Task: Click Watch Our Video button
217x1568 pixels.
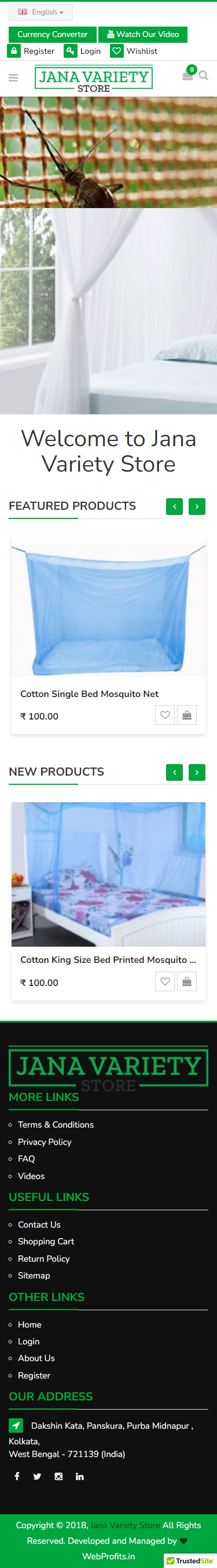Action: coord(144,35)
